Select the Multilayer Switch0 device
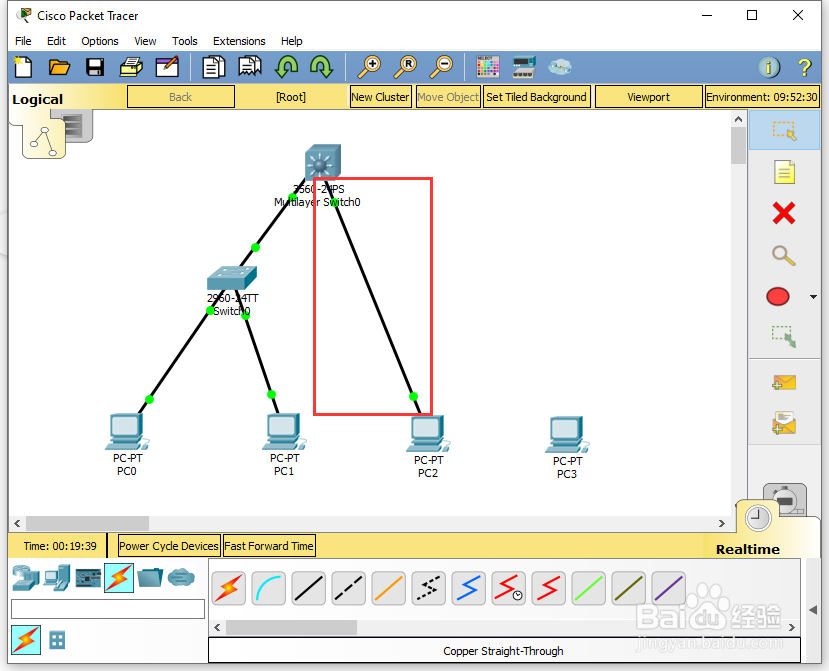Image resolution: width=829 pixels, height=671 pixels. (x=323, y=162)
